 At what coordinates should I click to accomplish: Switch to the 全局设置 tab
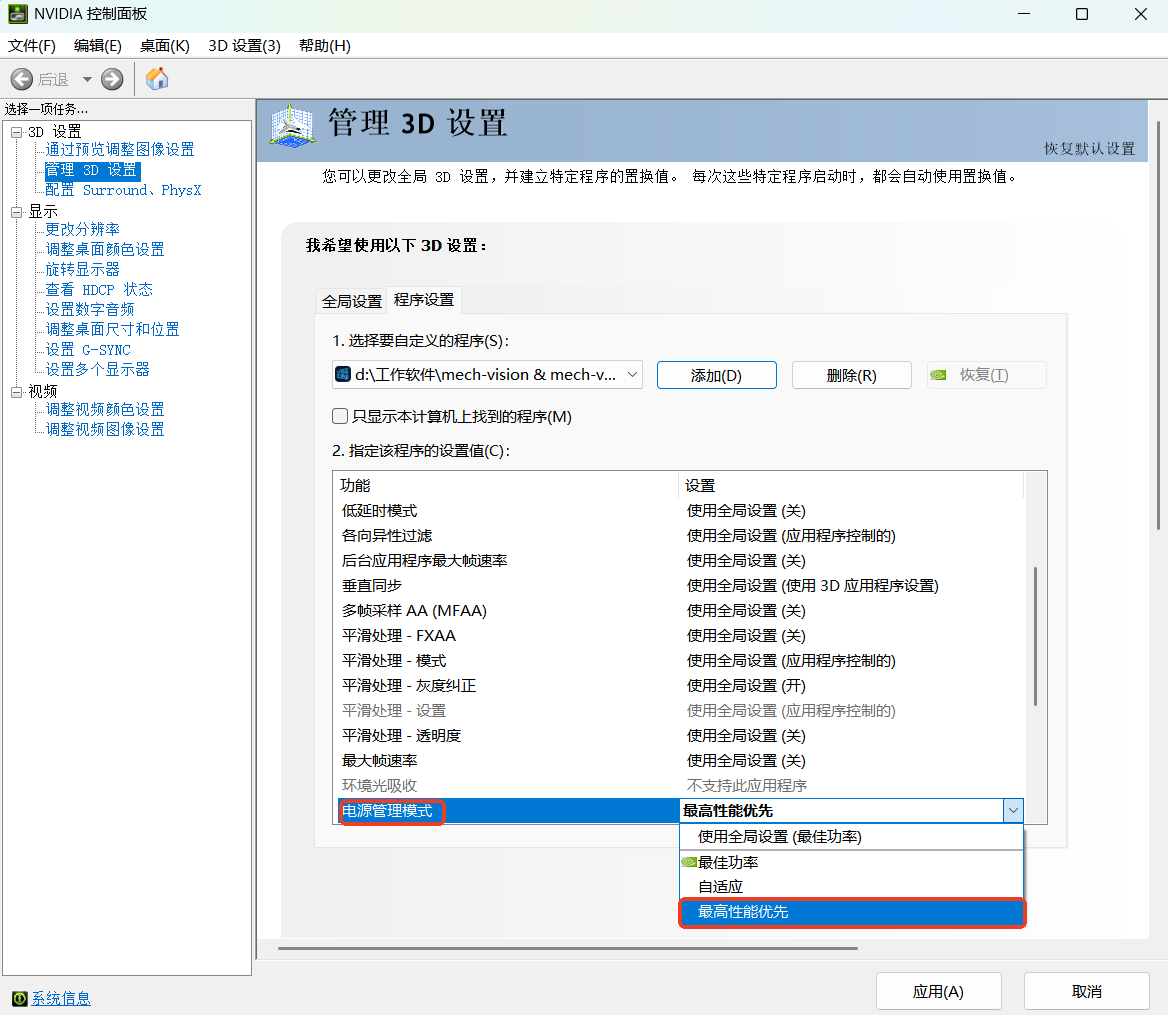click(351, 299)
